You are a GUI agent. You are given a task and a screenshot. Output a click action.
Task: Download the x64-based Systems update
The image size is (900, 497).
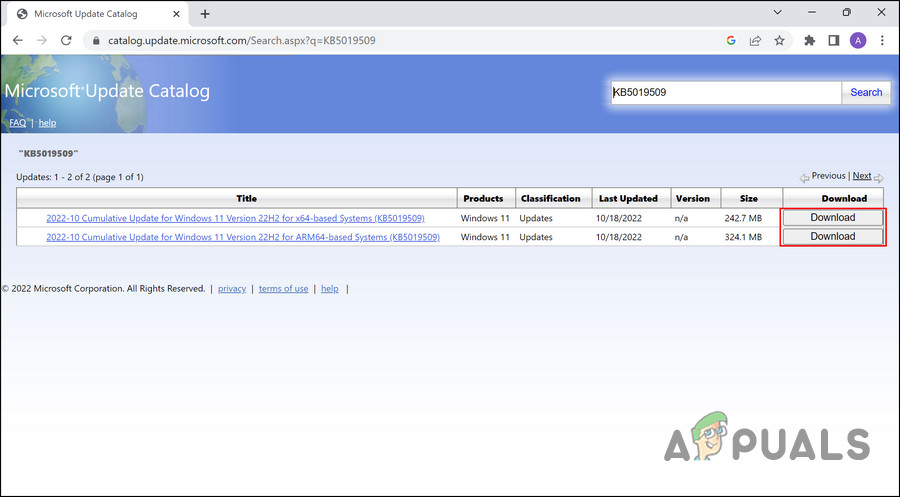[832, 218]
